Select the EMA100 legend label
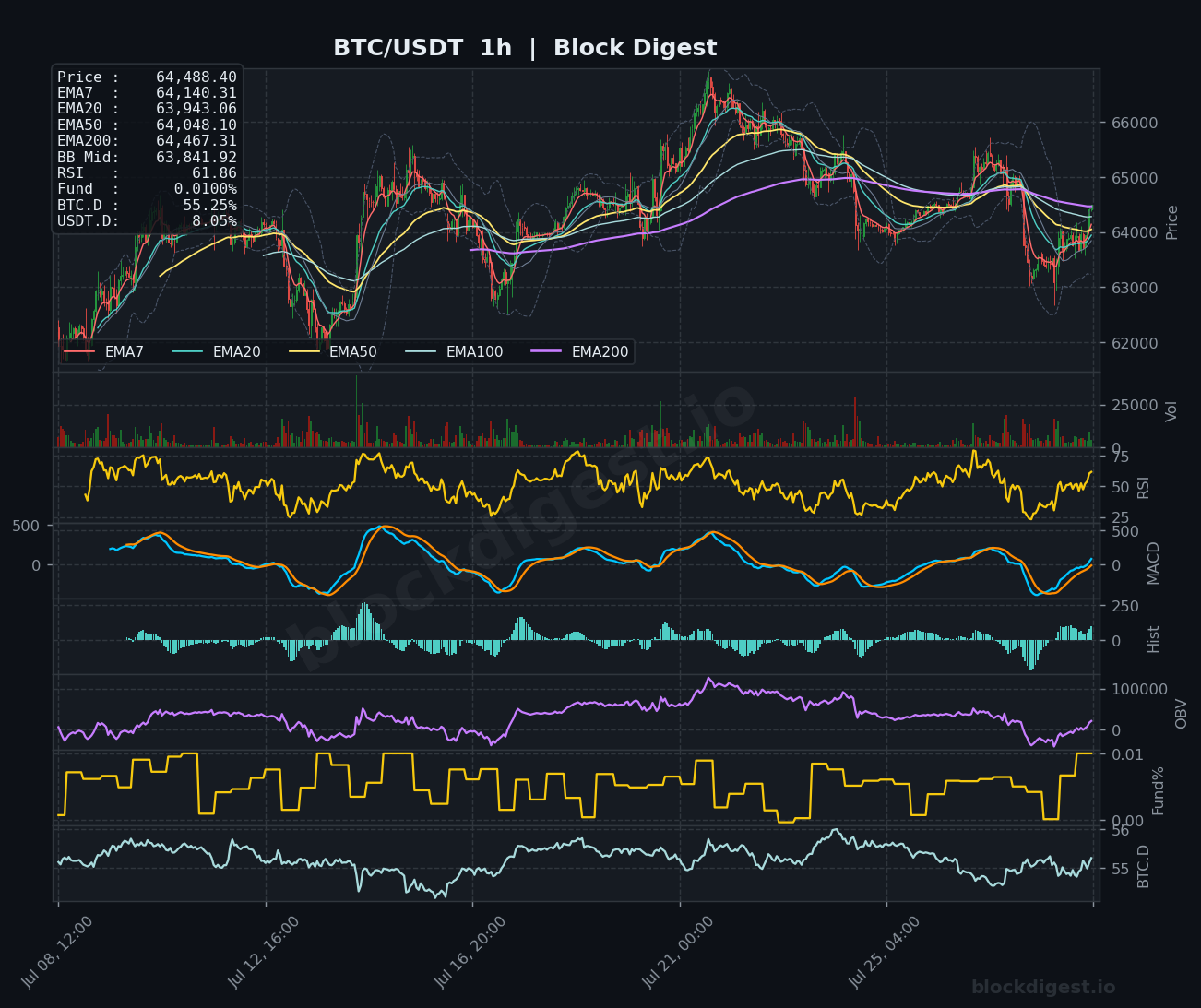 click(x=474, y=352)
